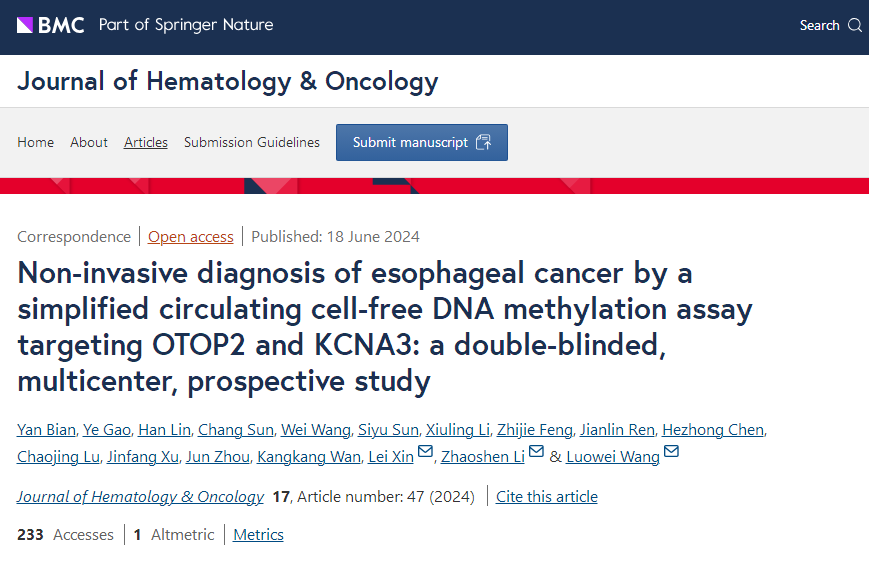Open author Kangkang Wan's details
Screen dimensions: 869x570
coord(307,457)
